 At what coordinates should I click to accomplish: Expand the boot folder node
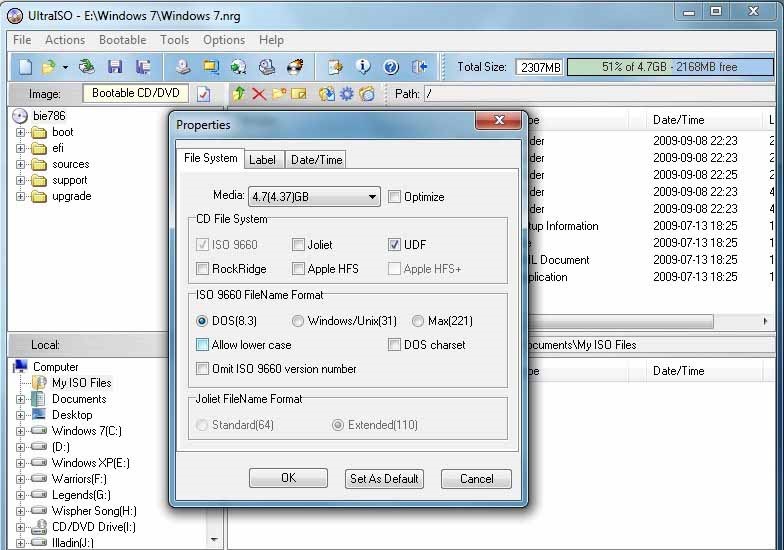(20, 132)
